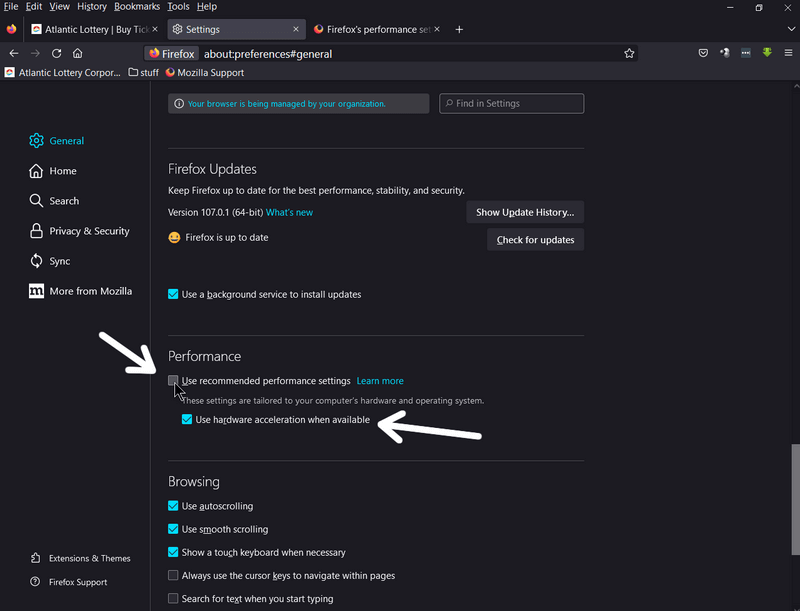List all tabs with the chevron

[x=791, y=30]
